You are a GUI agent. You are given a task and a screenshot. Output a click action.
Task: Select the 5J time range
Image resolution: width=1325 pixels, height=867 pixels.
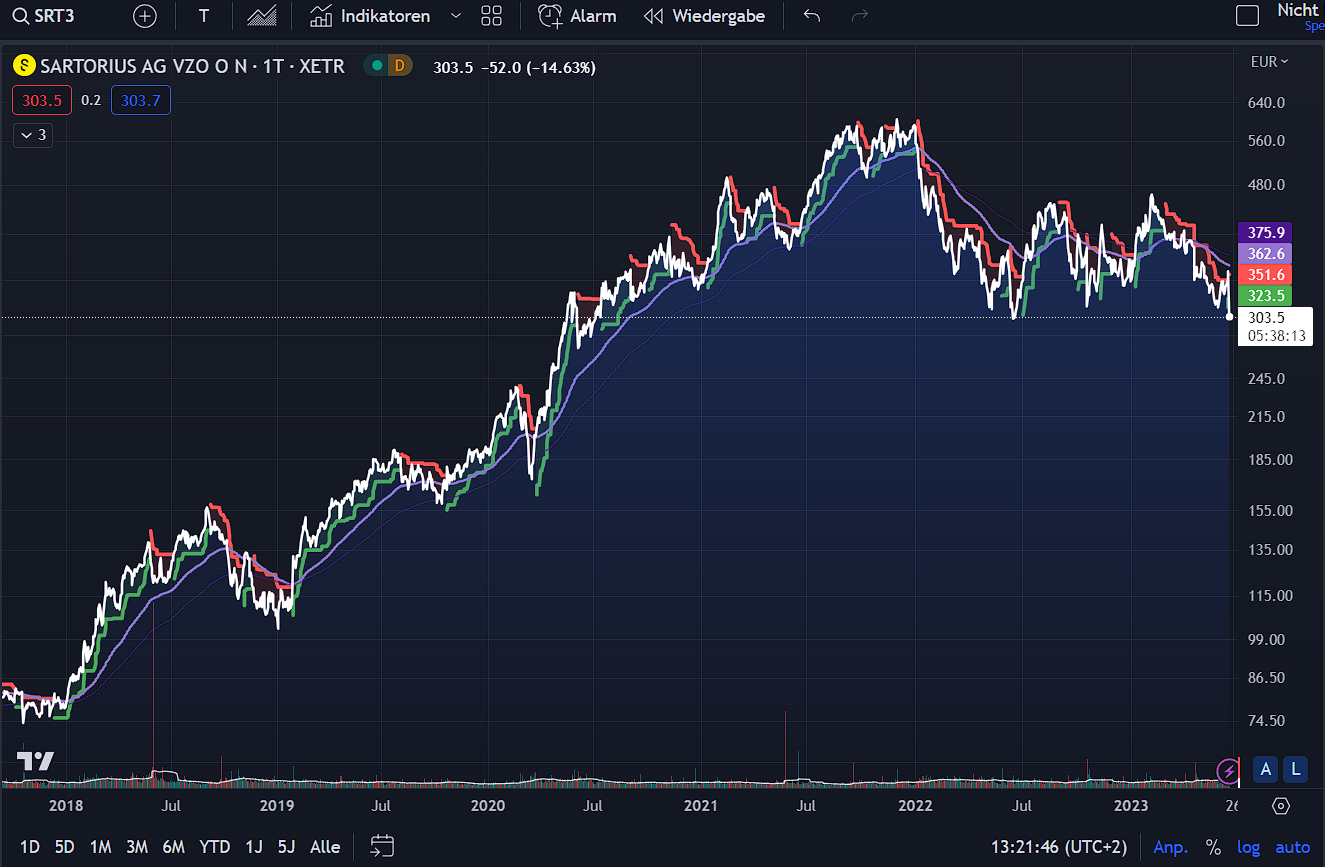pyautogui.click(x=286, y=847)
